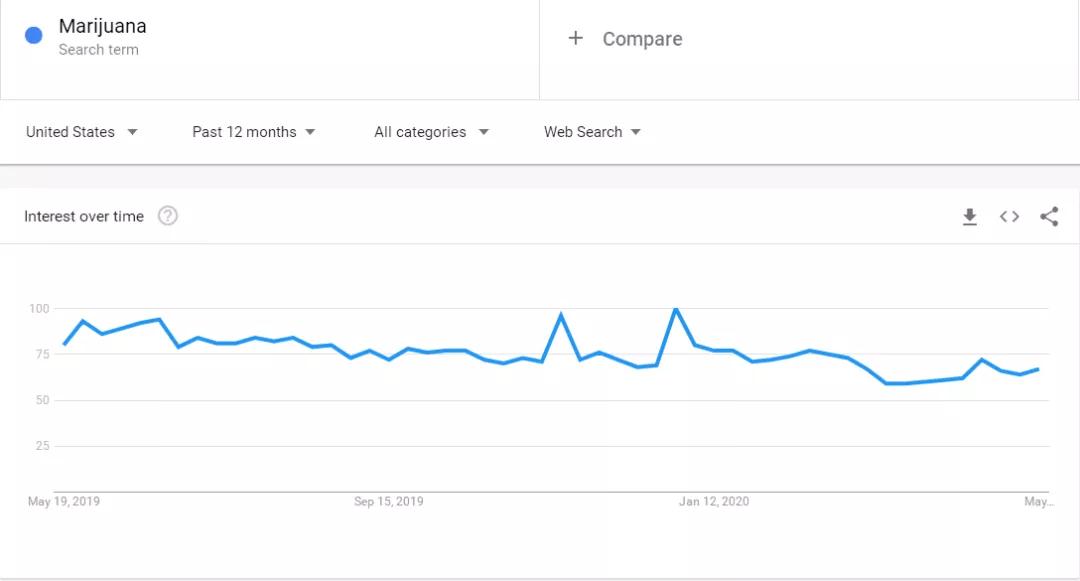Click the blue Marijuana term dot

[33, 35]
